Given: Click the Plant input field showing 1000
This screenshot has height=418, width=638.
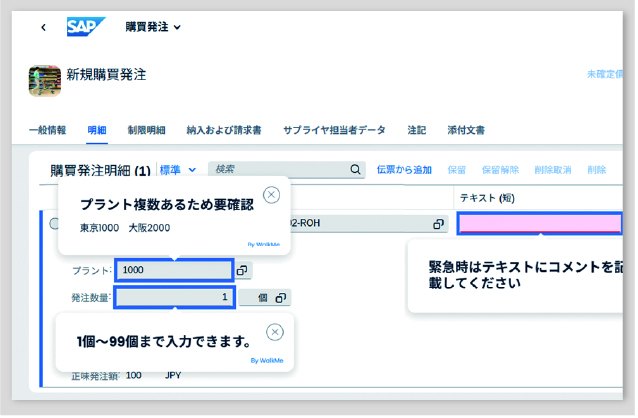Looking at the screenshot, I should tap(174, 270).
